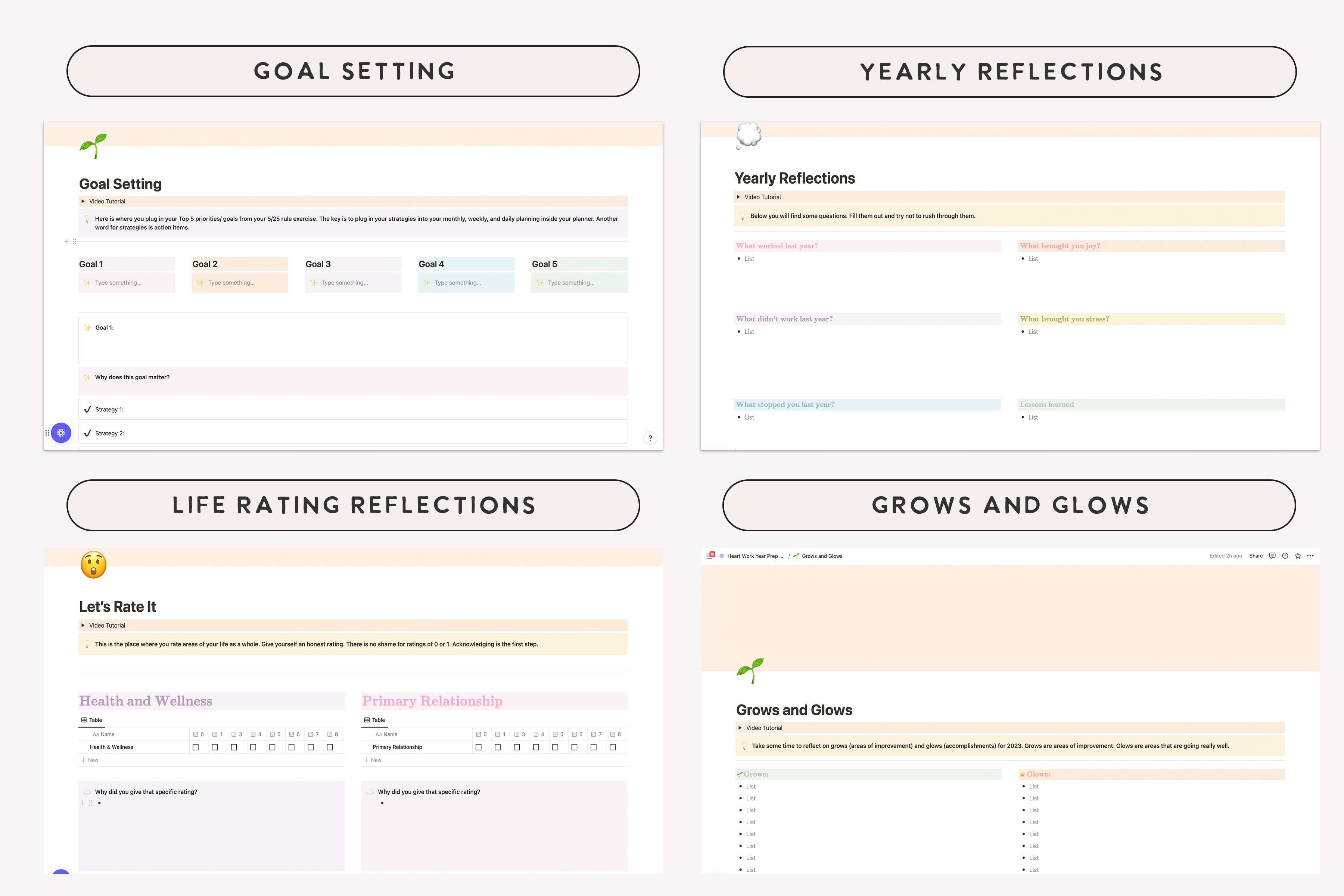Click the Share button in Grows and Glows
The image size is (1344, 896).
[1258, 557]
